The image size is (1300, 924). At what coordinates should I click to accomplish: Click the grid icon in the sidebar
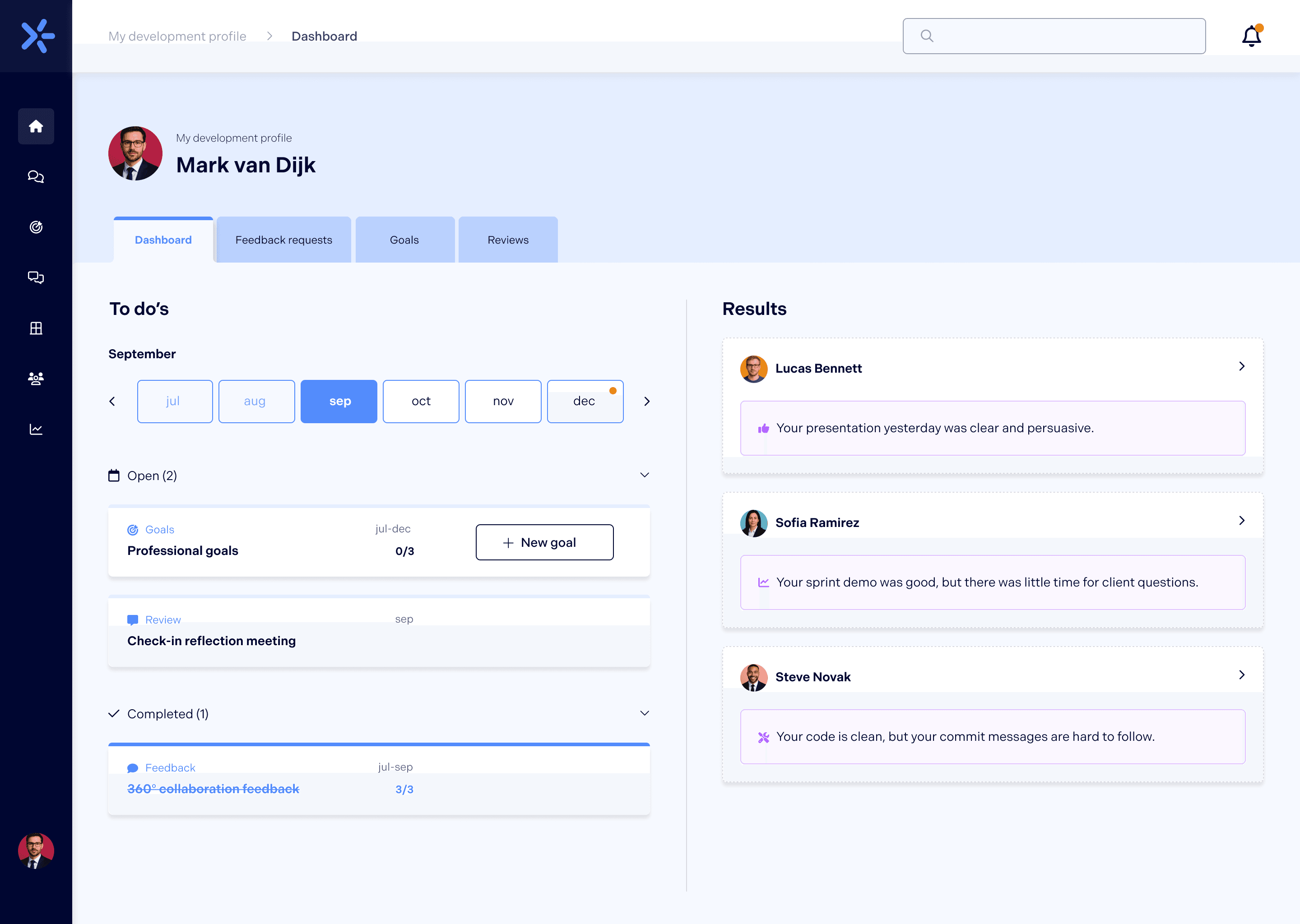tap(36, 328)
